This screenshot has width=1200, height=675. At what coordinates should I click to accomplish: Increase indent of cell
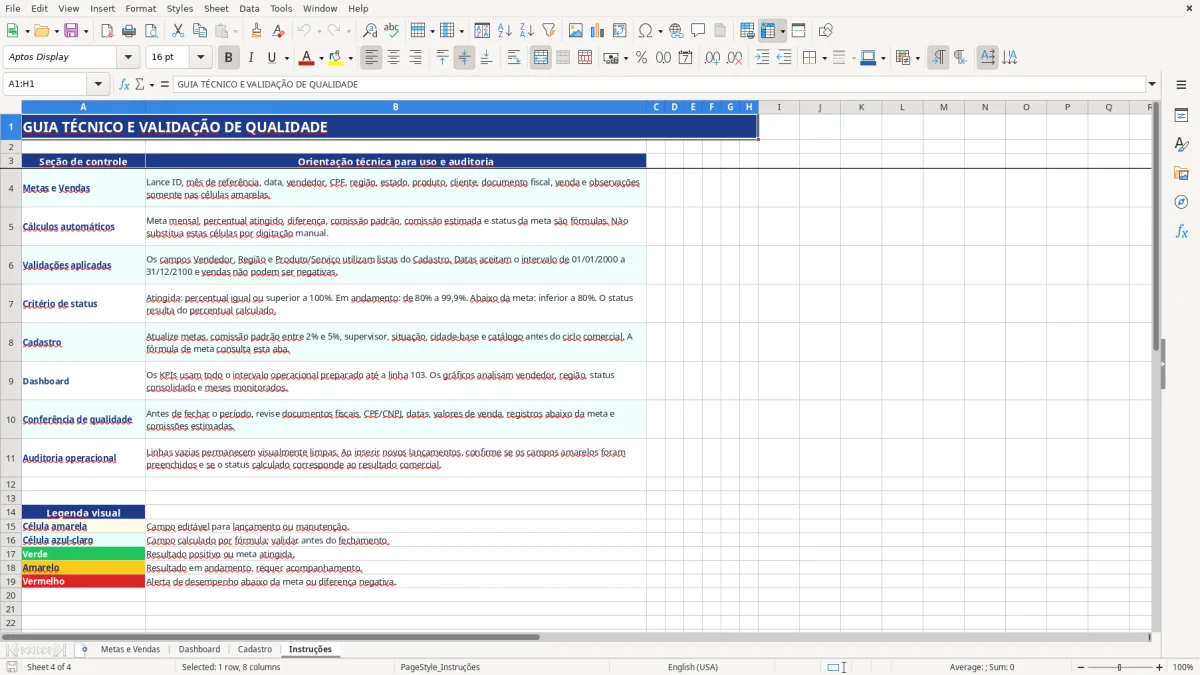[762, 58]
